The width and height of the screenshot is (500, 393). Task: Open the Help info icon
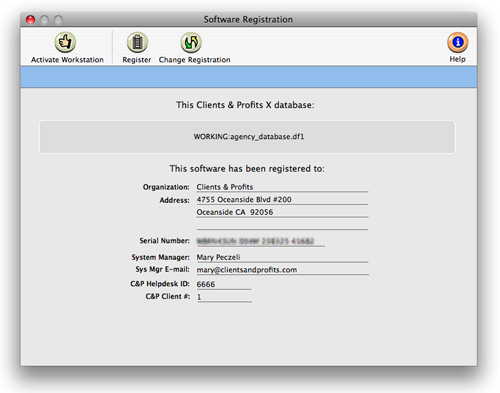[x=458, y=42]
